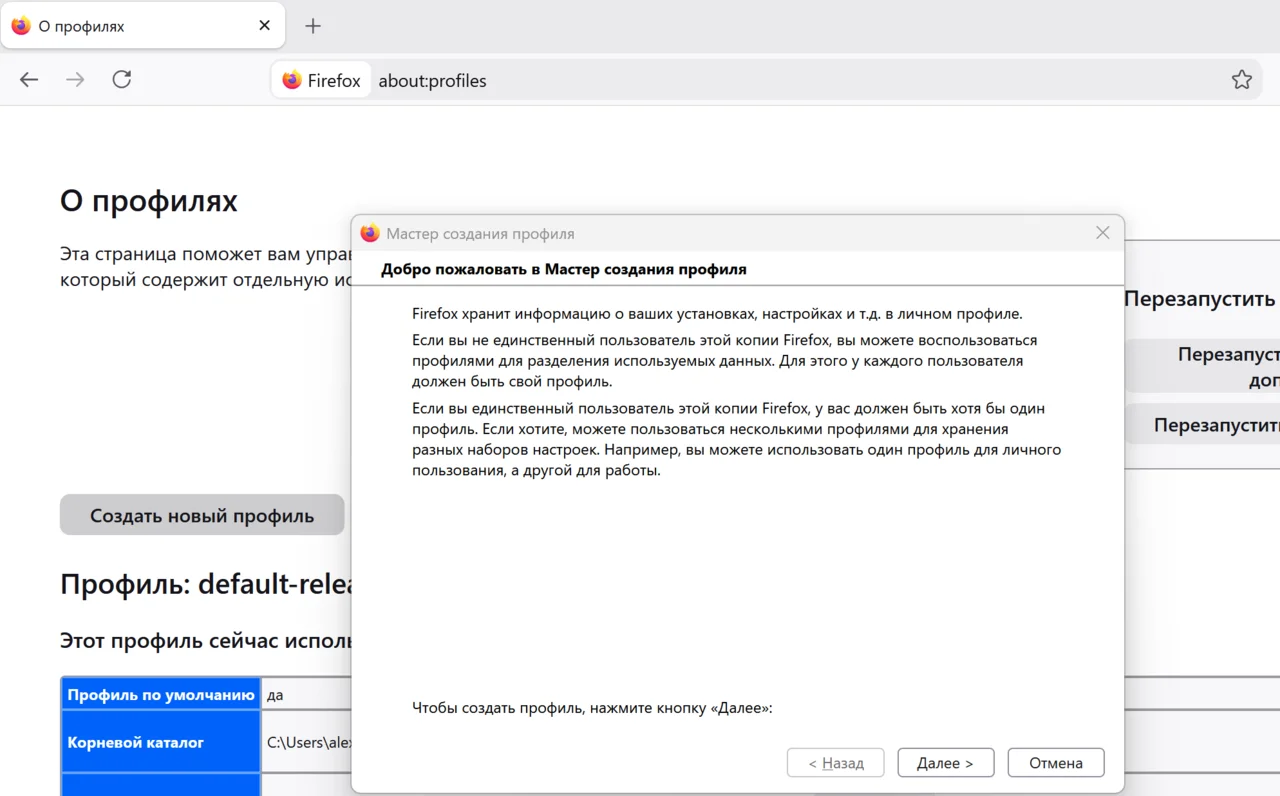Screen dimensions: 1280x796
Task: Close the "О профилях" tab
Action: point(264,26)
